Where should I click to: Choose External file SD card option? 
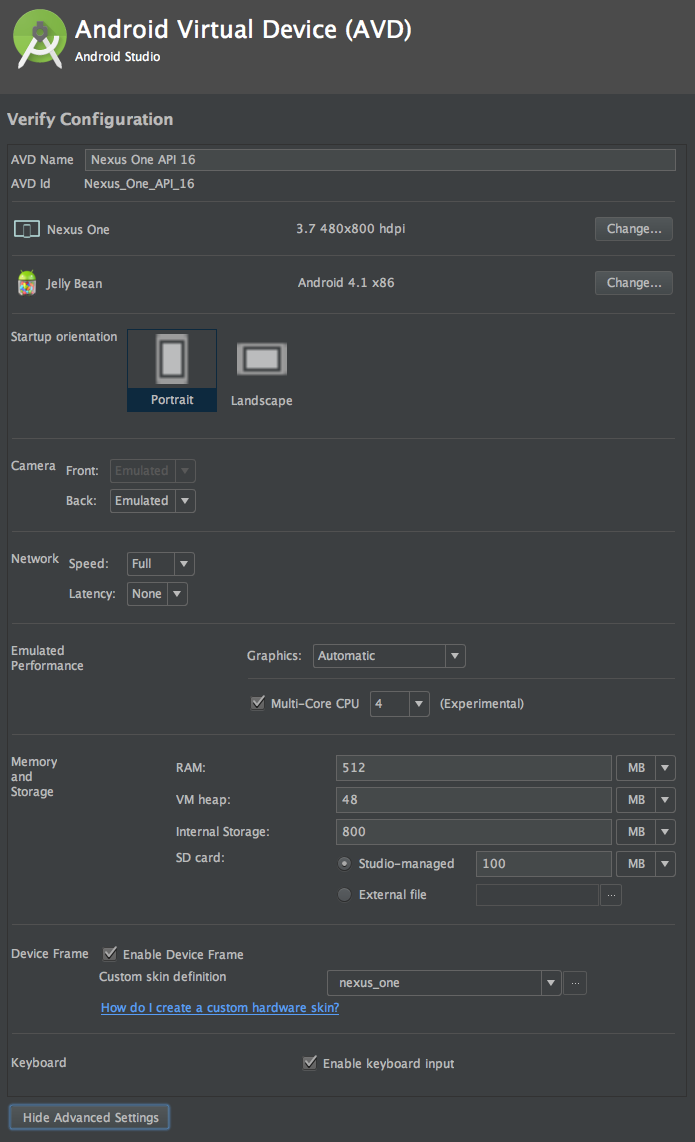(345, 895)
